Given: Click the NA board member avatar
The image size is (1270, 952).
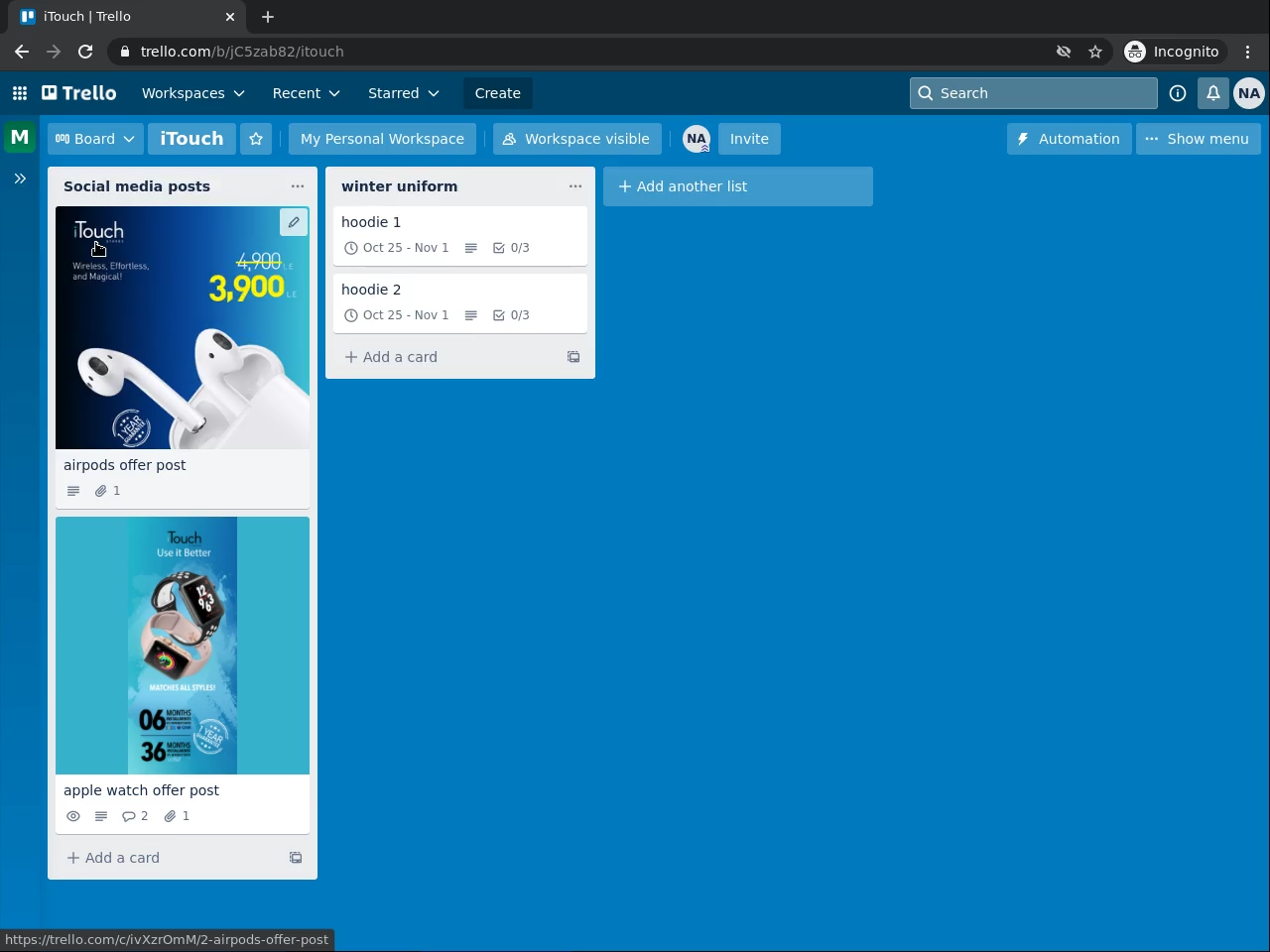Looking at the screenshot, I should point(697,139).
